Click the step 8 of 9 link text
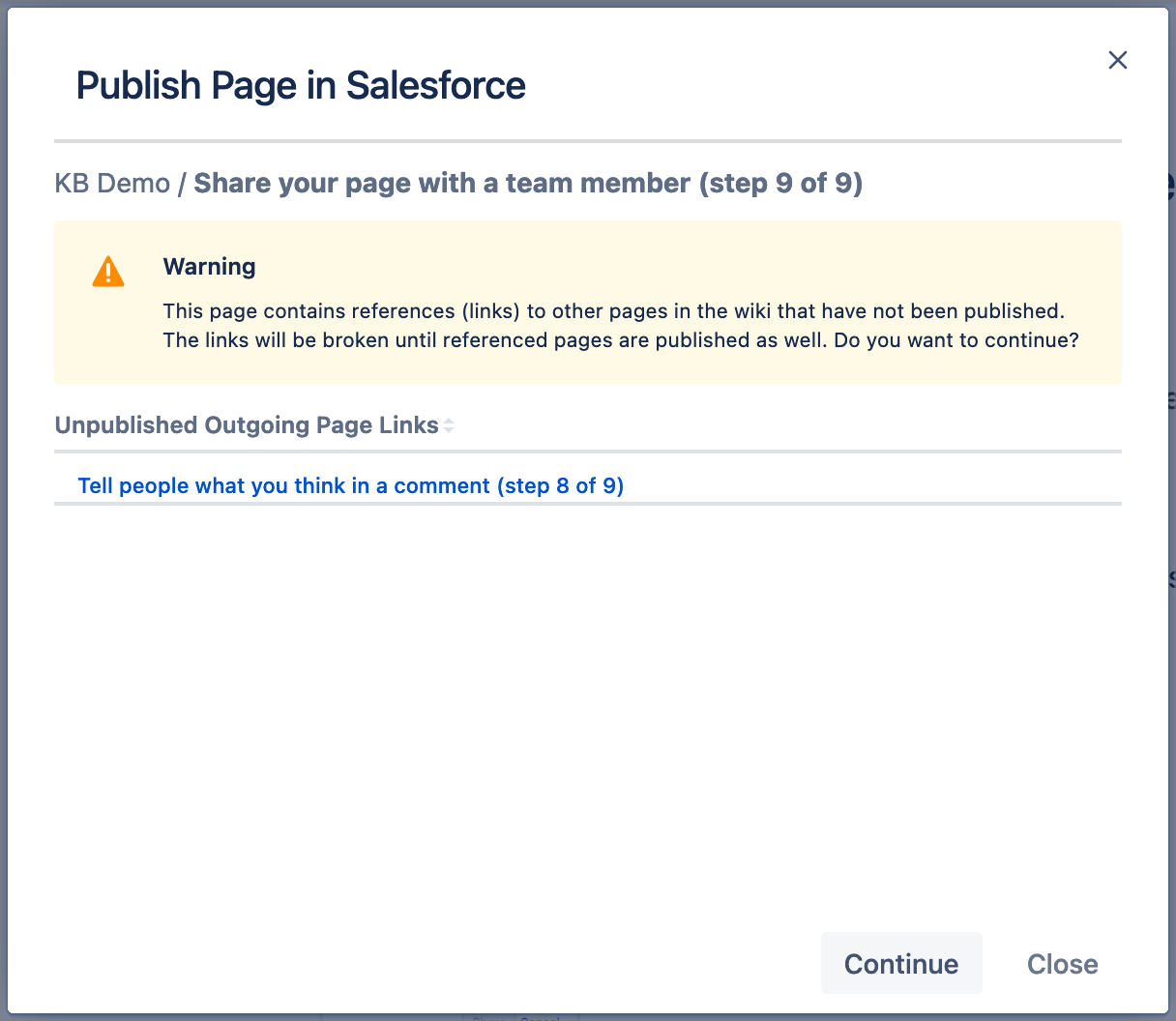 [561, 485]
